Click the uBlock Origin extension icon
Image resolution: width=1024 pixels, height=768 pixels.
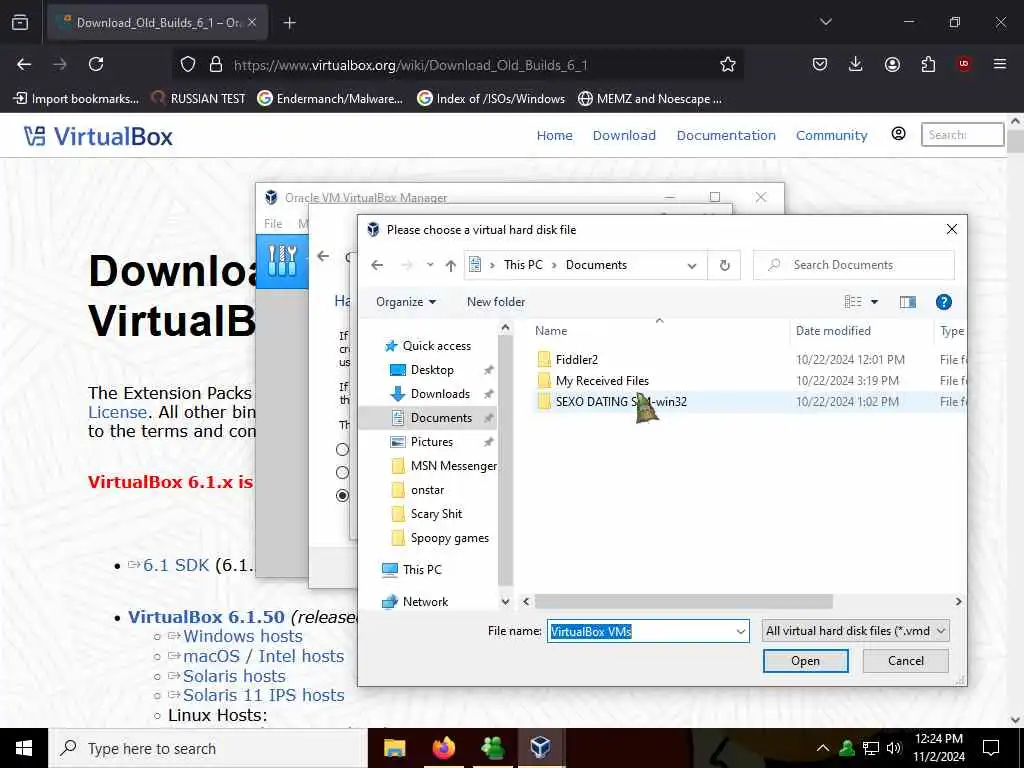tap(964, 64)
